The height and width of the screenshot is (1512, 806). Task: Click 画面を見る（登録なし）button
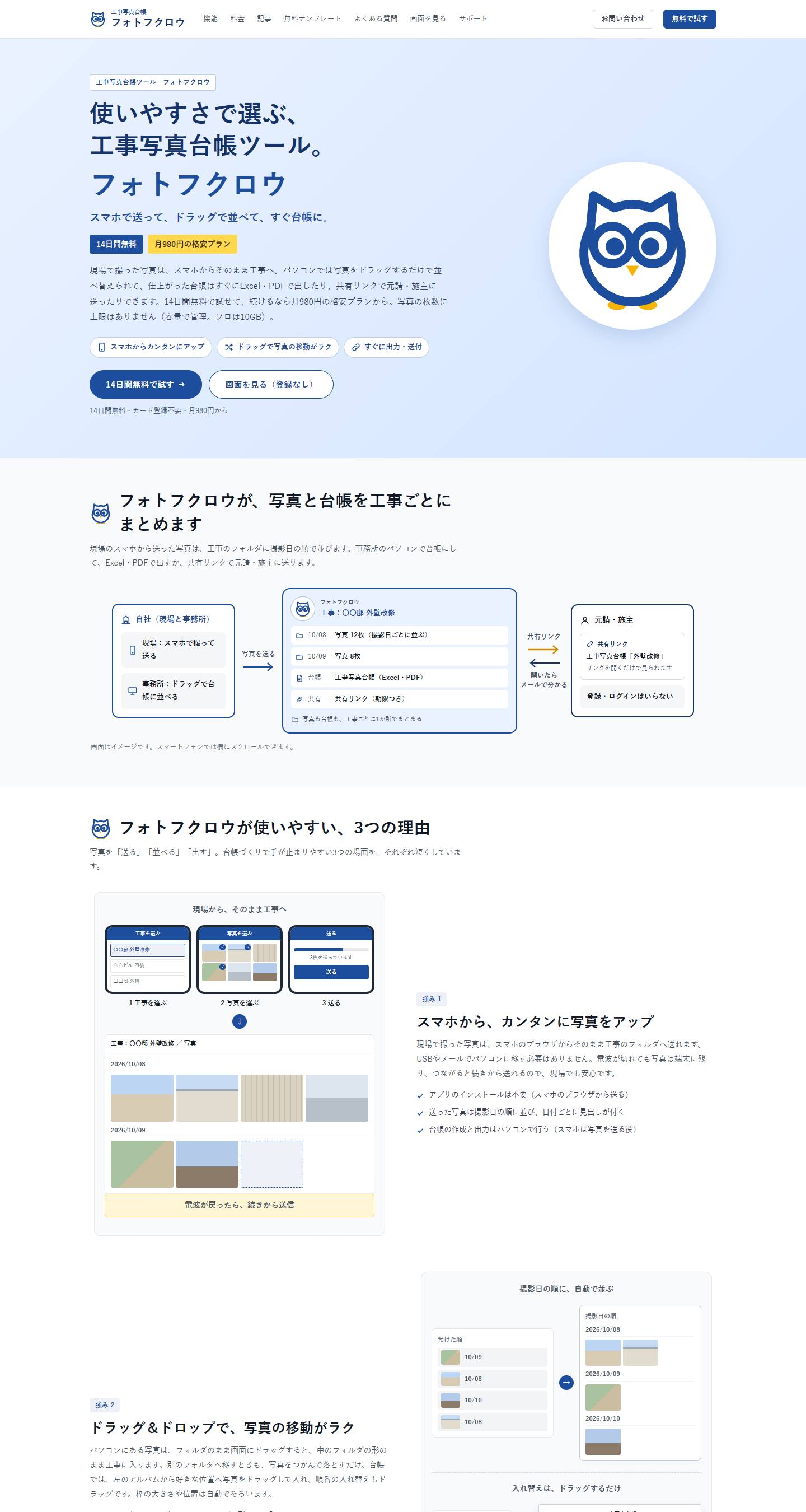(271, 385)
